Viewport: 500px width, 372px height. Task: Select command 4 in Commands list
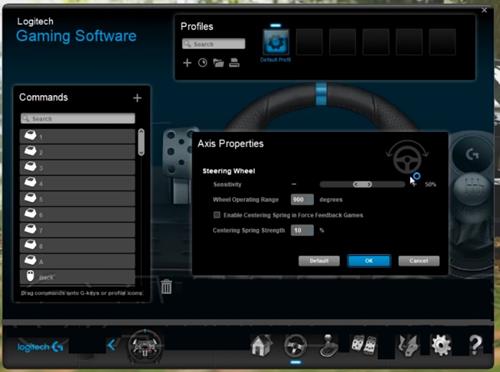(x=78, y=183)
